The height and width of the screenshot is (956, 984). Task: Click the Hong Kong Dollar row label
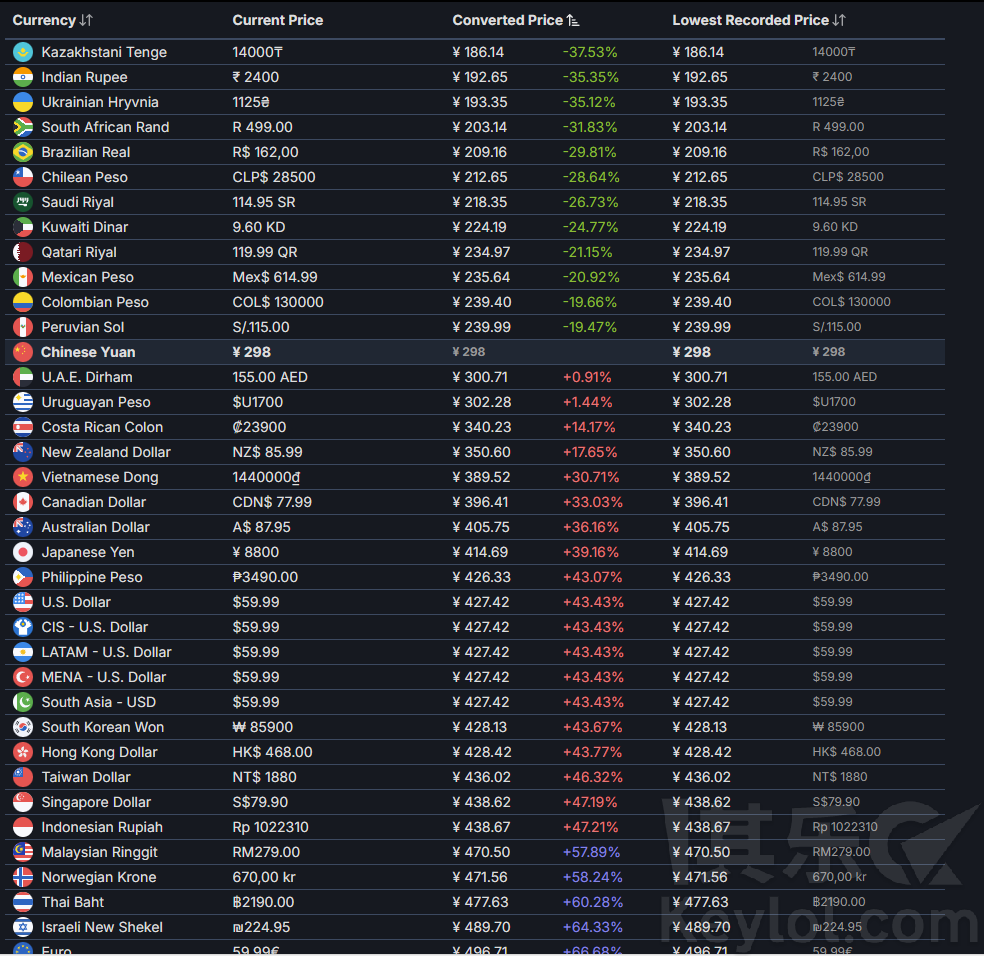pos(99,752)
